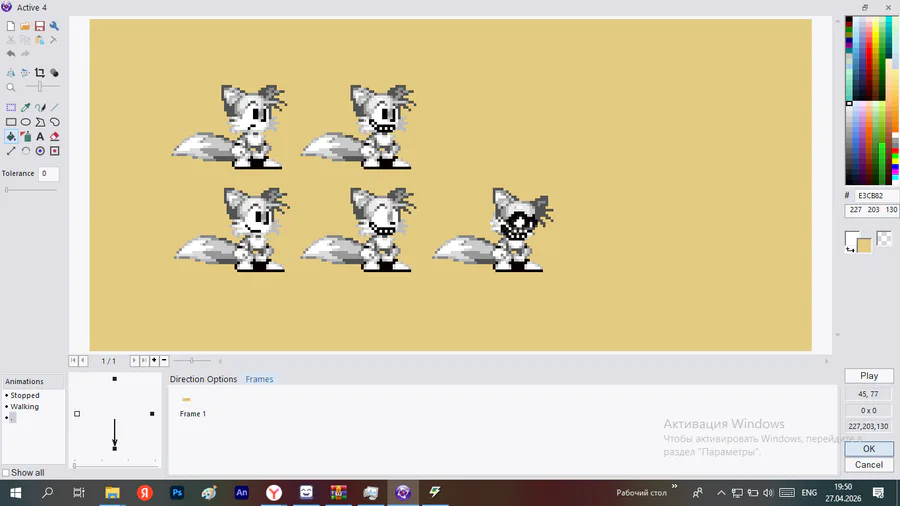
Task: Select the Rectangle shape tool
Action: click(11, 122)
